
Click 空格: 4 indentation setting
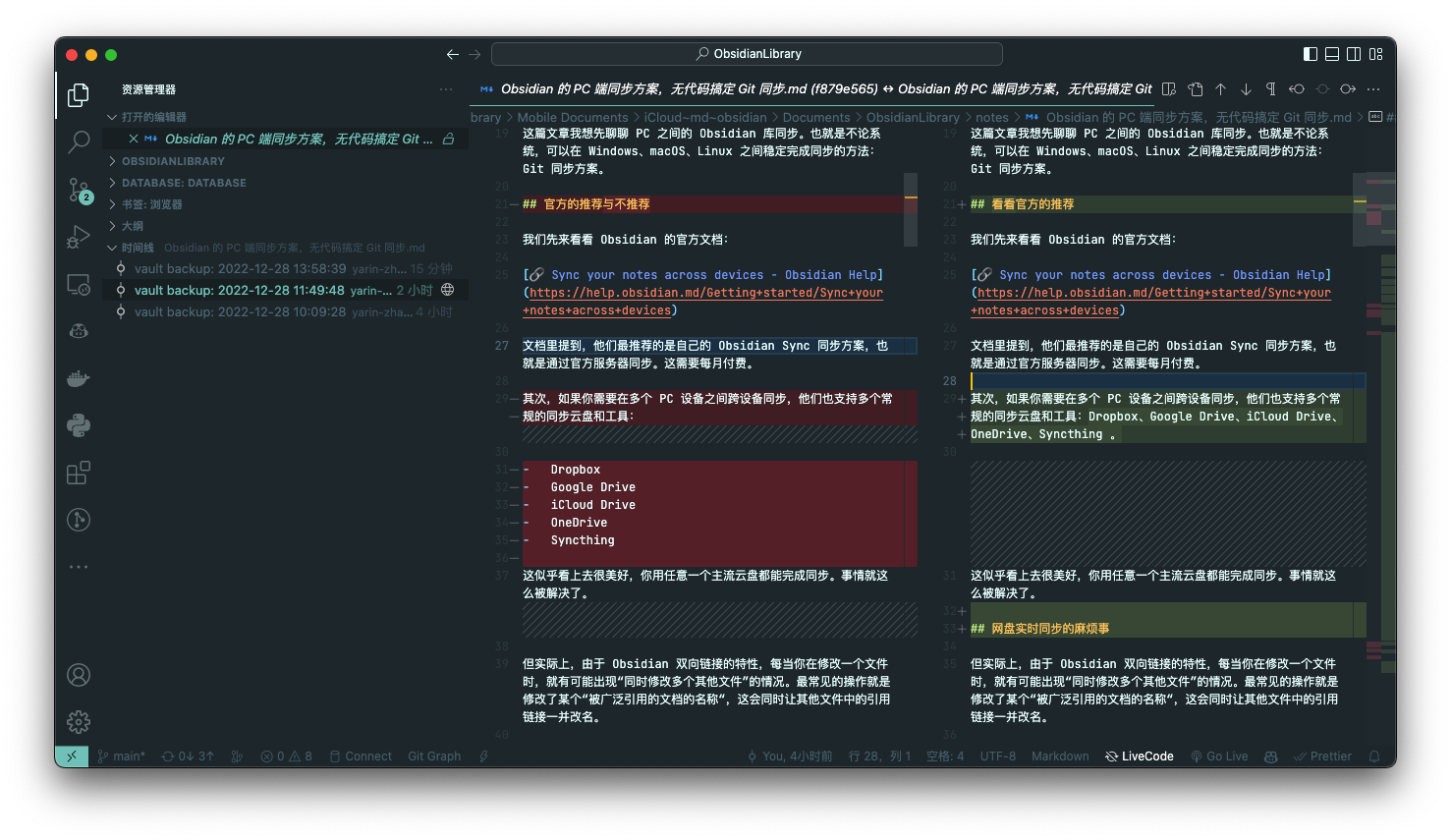point(945,756)
